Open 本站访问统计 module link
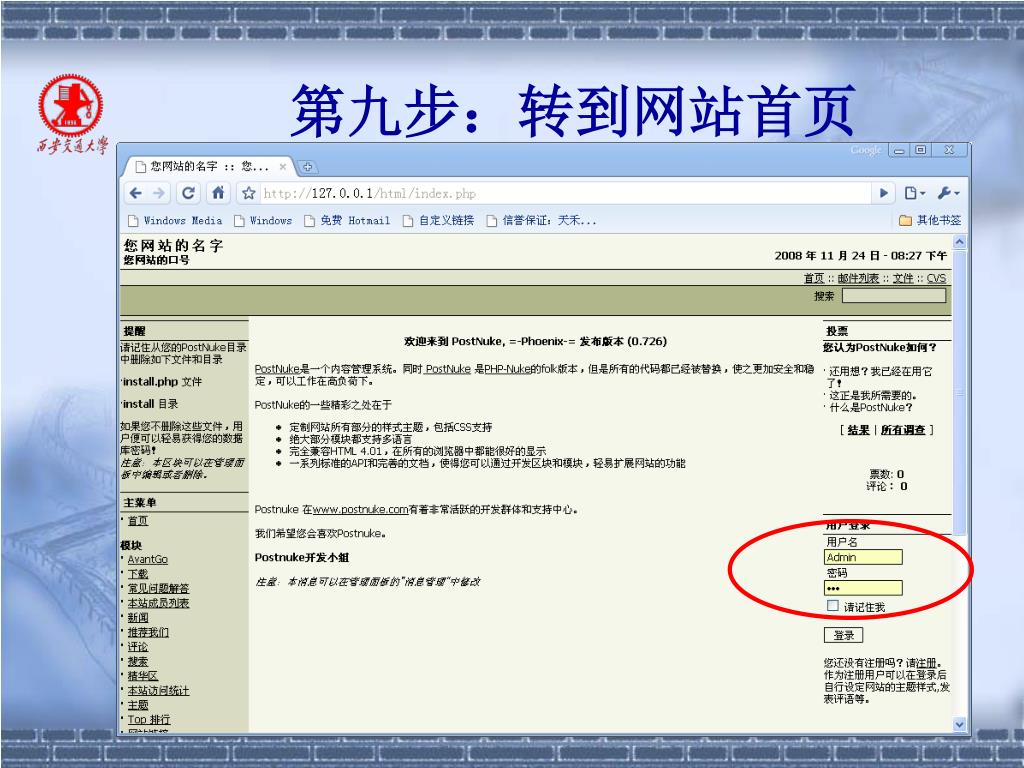This screenshot has width=1024, height=768. click(x=158, y=690)
